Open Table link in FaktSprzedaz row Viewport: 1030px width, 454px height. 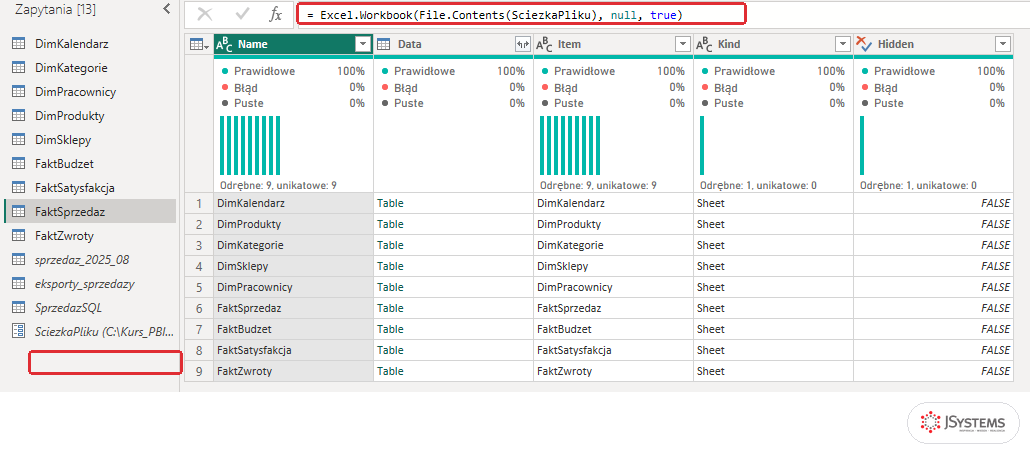(x=390, y=308)
